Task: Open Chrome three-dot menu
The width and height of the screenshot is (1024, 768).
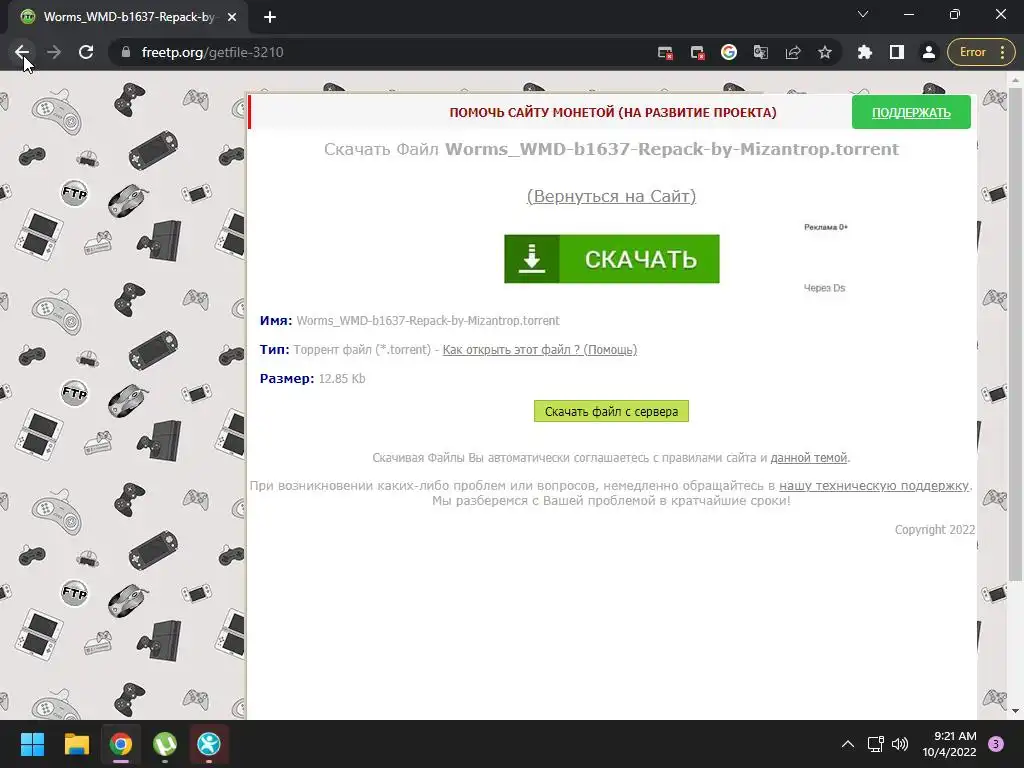Action: point(1003,52)
